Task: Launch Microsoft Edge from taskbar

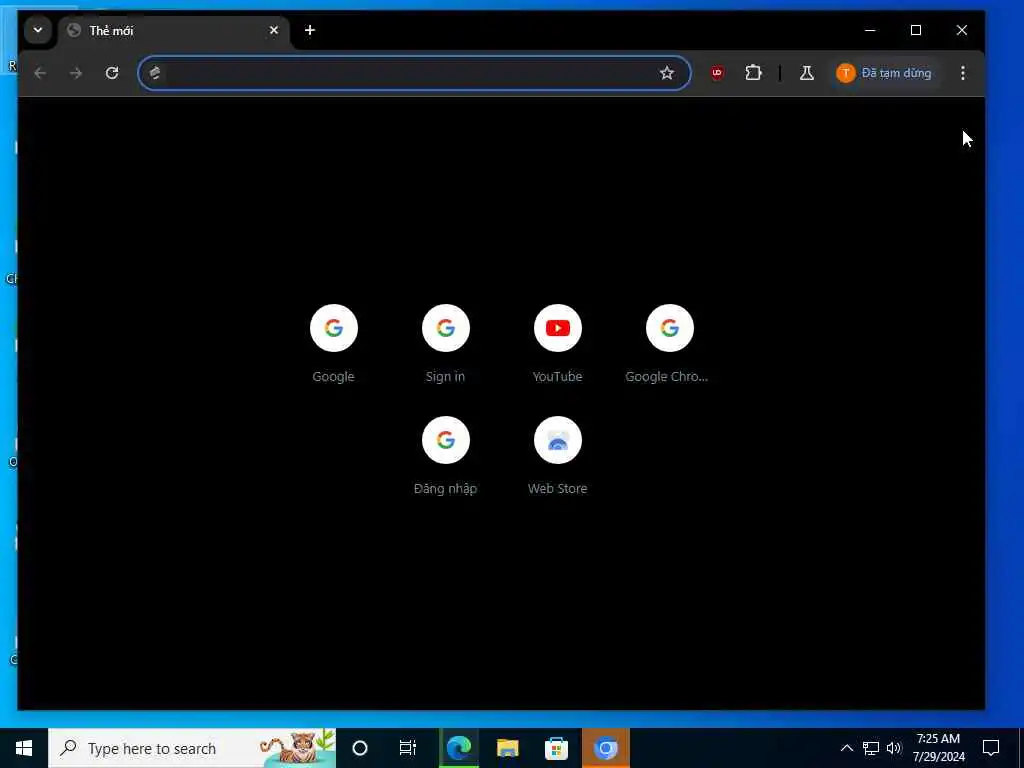Action: (x=458, y=748)
